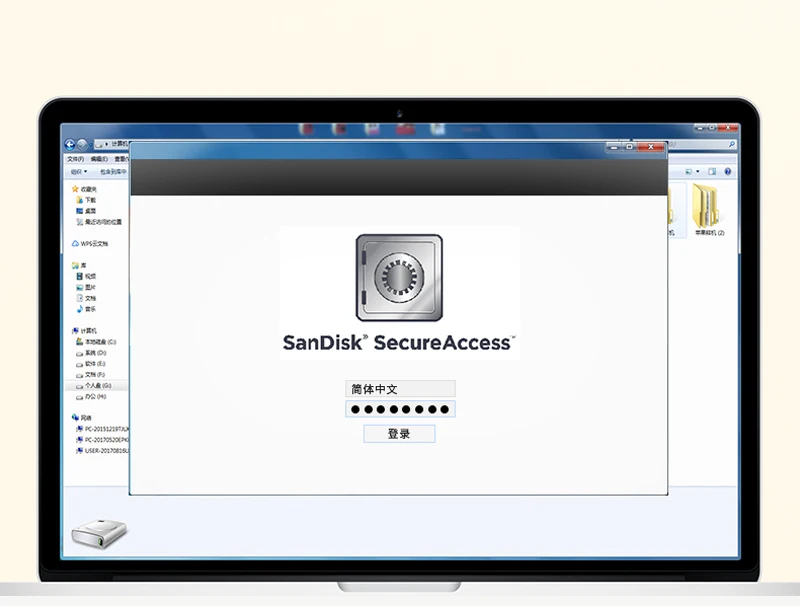Click 包含到库中 in Explorer toolbar
800x606 pixels.
(x=113, y=172)
